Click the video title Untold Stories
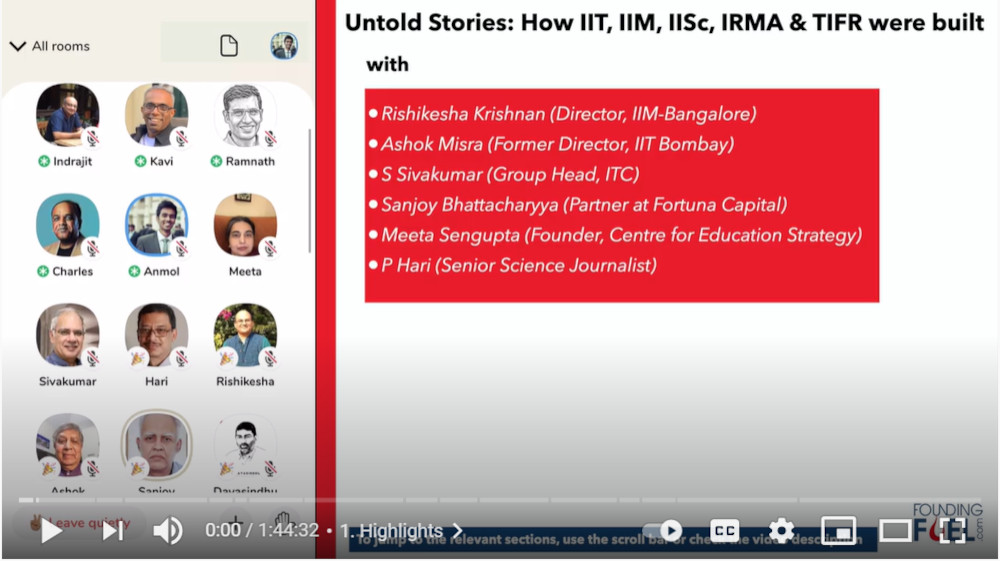Screen dimensions: 1000x561 click(x=664, y=23)
